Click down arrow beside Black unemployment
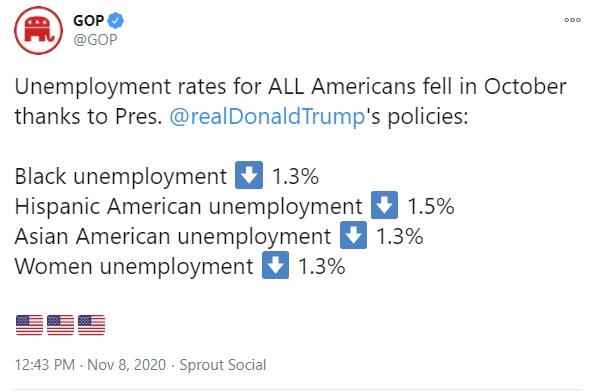 click(x=249, y=175)
